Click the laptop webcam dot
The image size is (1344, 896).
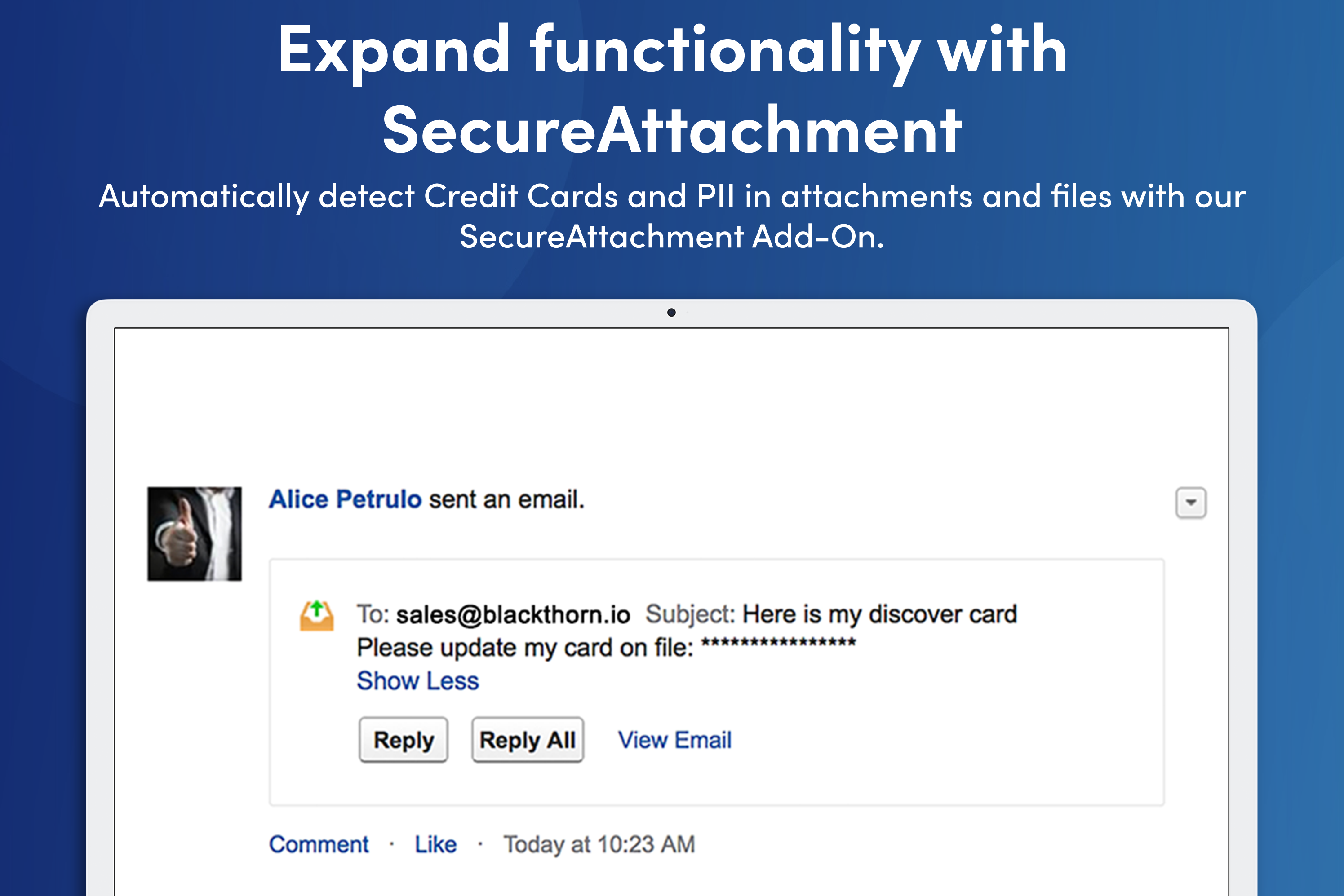point(672,313)
